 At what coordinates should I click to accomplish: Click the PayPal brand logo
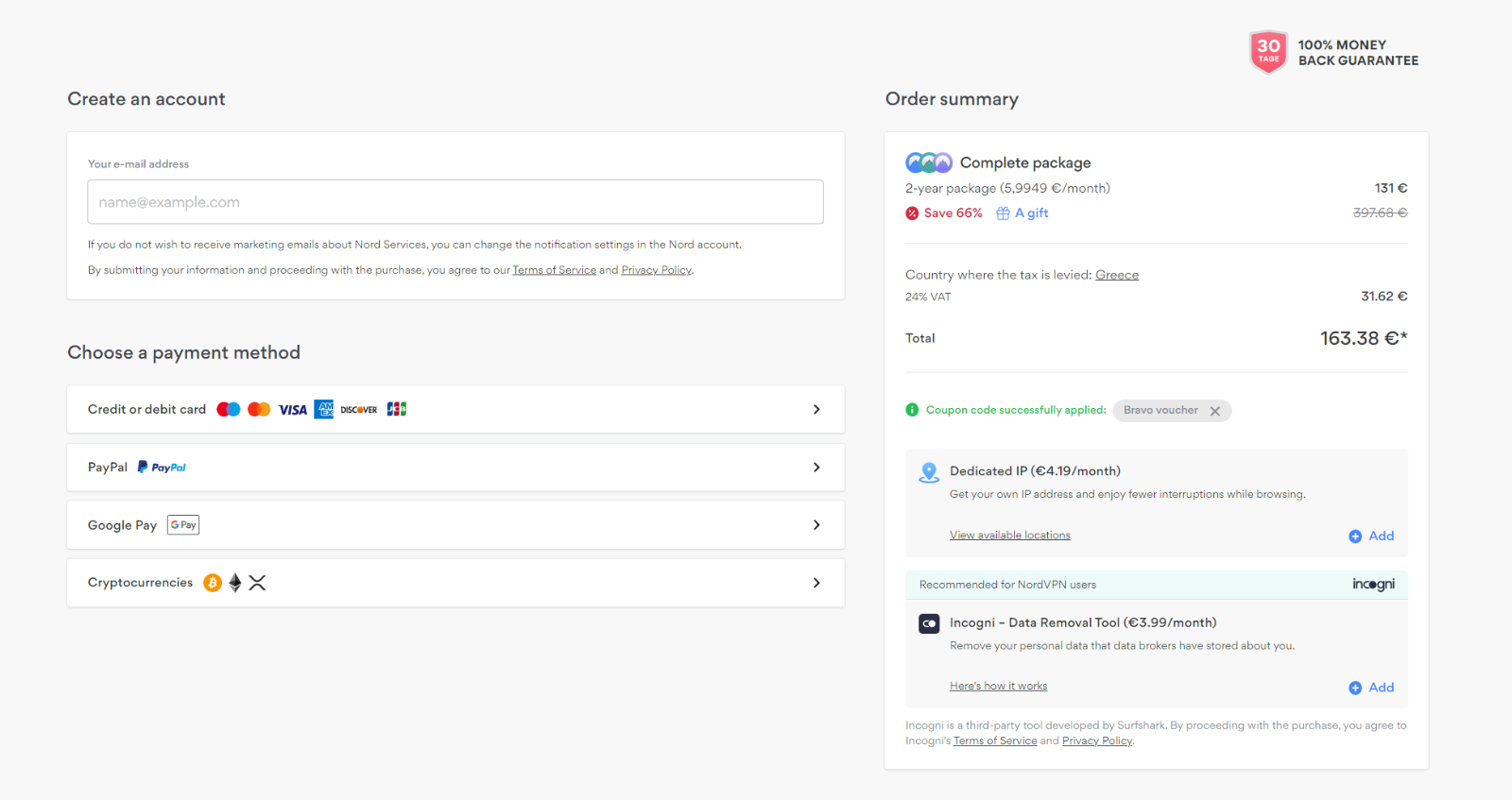coord(162,468)
